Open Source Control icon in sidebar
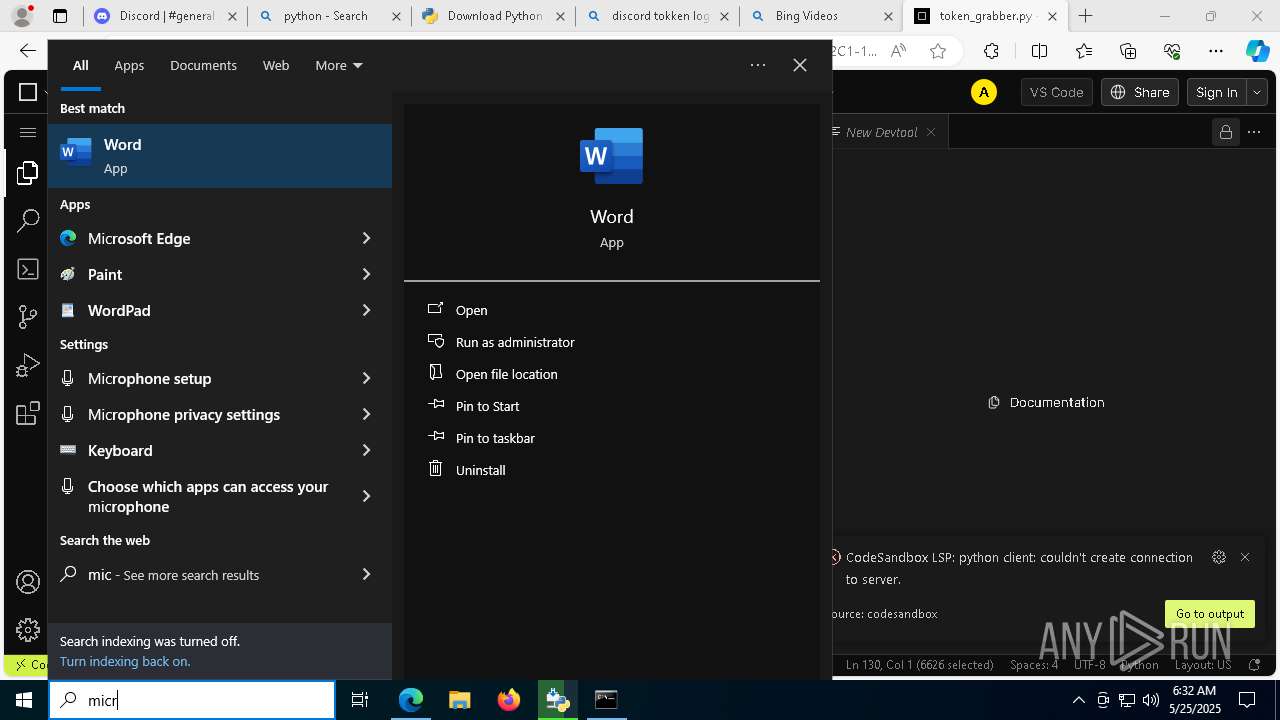Image resolution: width=1280 pixels, height=720 pixels. click(x=27, y=317)
